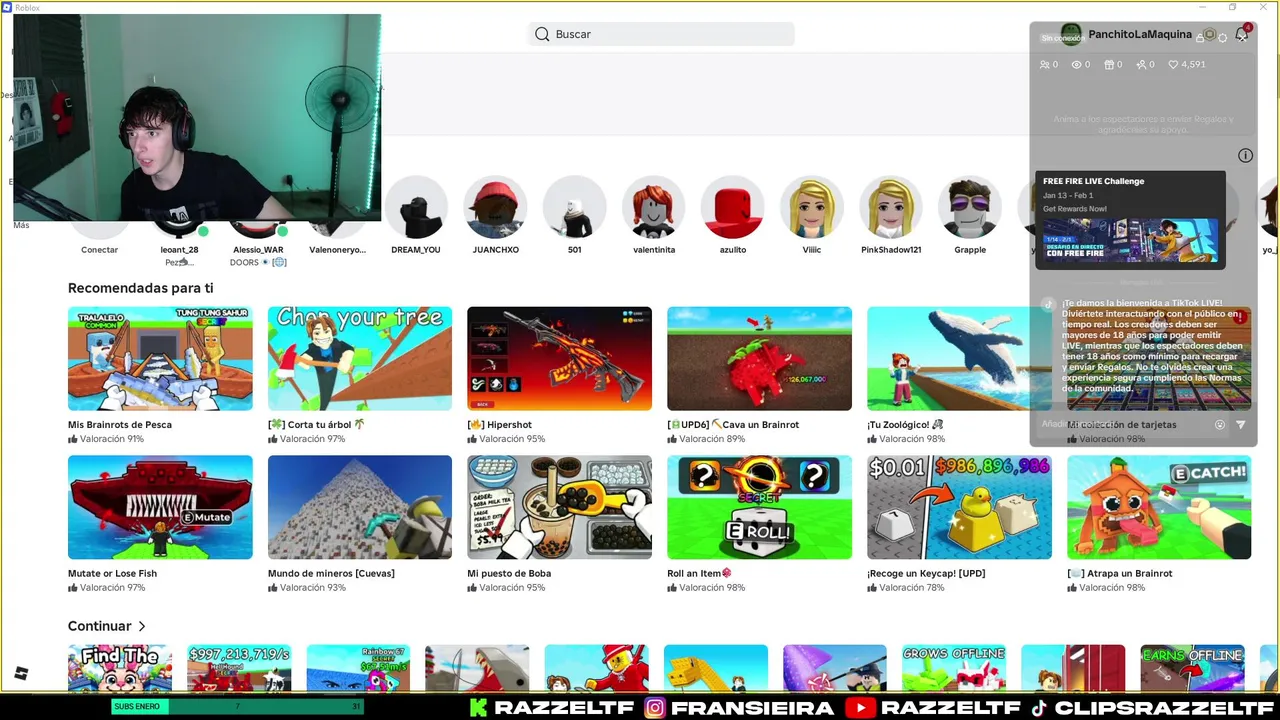
Task: Open friend avatar Viiiic
Action: click(812, 207)
